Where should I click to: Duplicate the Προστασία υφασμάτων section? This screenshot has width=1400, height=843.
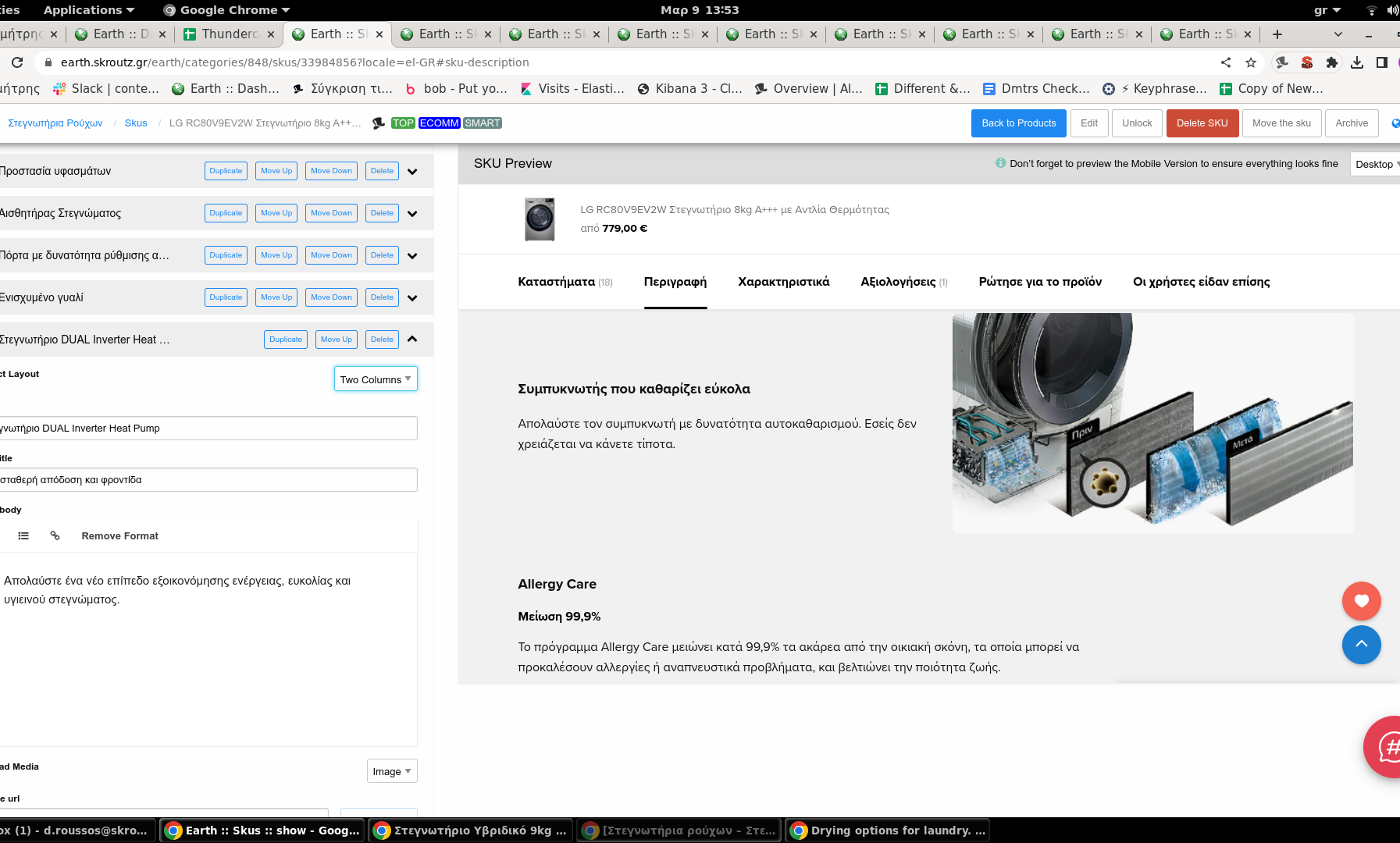coord(226,171)
